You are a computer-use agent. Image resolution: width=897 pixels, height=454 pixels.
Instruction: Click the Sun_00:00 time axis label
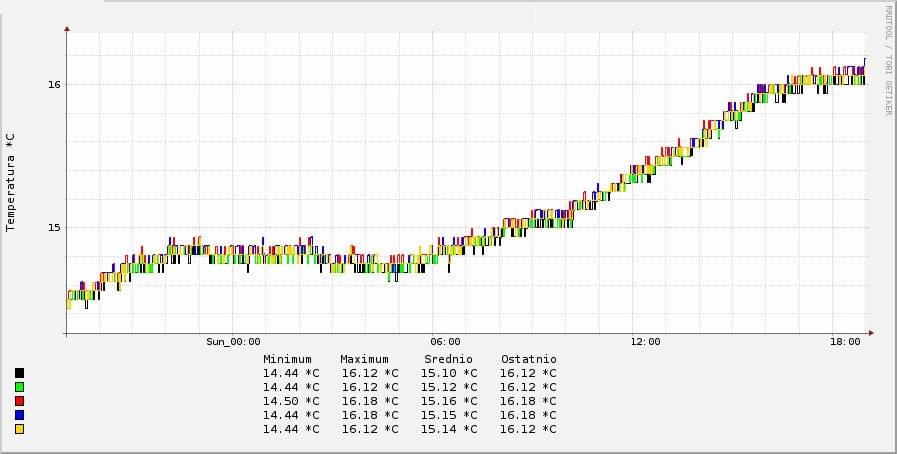point(233,342)
